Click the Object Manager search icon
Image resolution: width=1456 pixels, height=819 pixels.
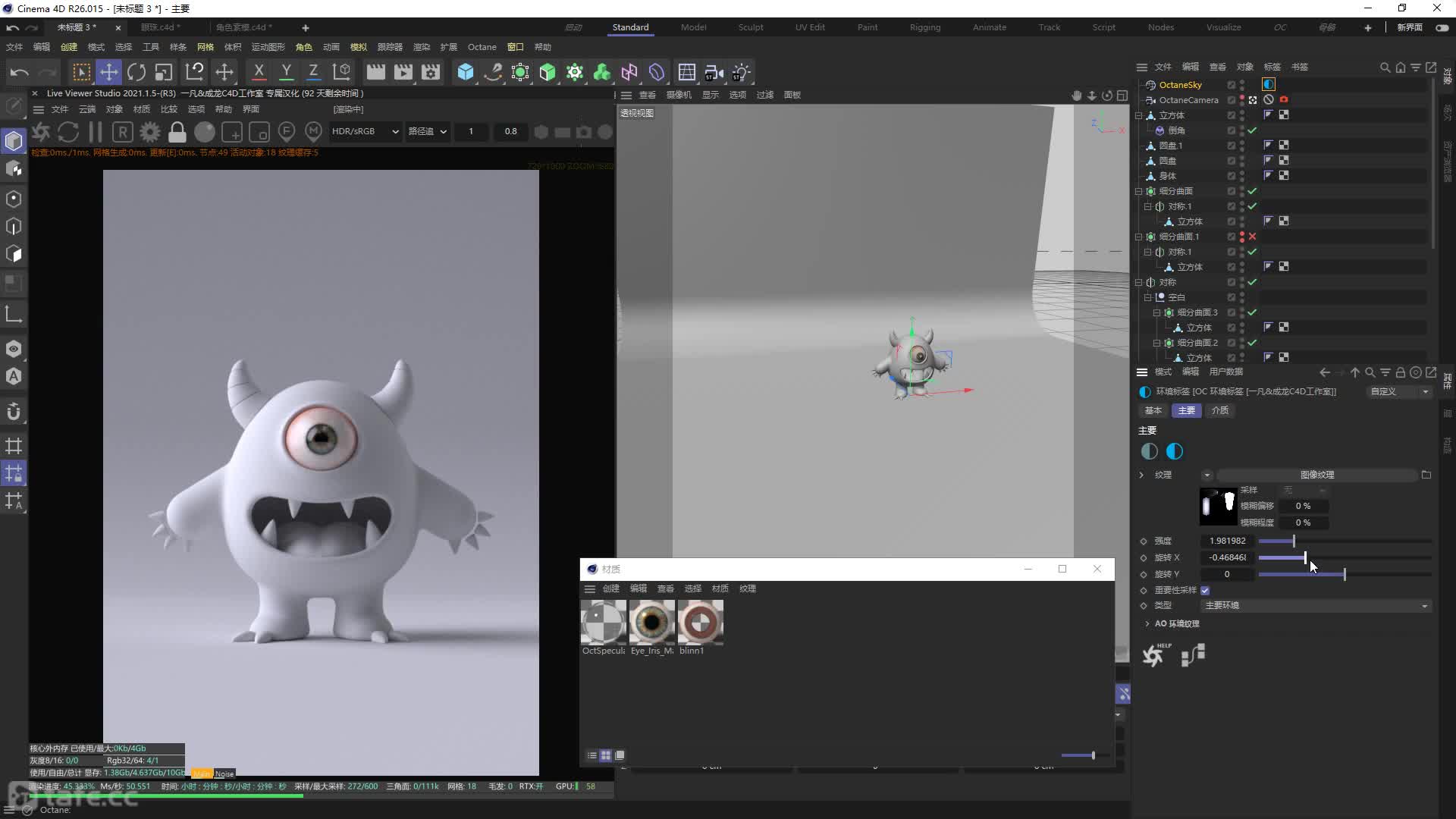tap(1385, 67)
